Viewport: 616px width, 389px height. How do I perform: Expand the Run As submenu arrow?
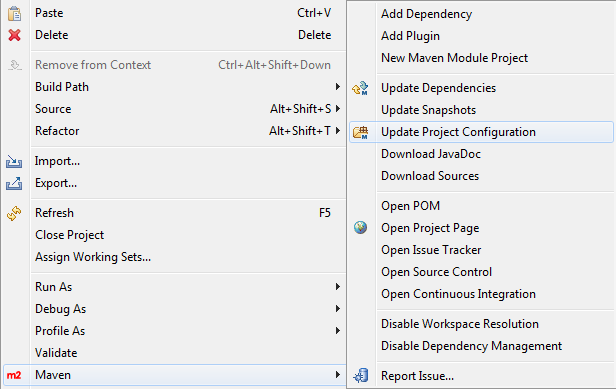click(337, 286)
